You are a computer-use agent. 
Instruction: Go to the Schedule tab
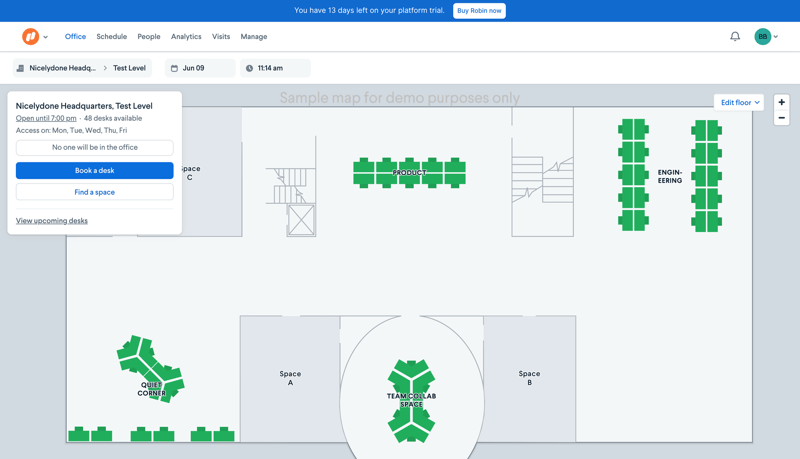111,37
